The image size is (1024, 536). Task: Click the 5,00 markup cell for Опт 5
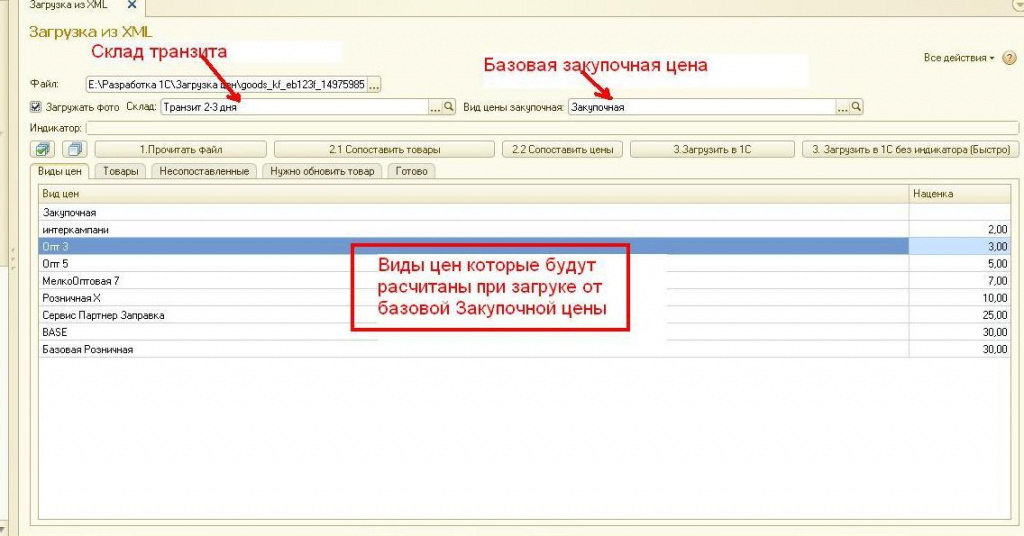point(960,264)
